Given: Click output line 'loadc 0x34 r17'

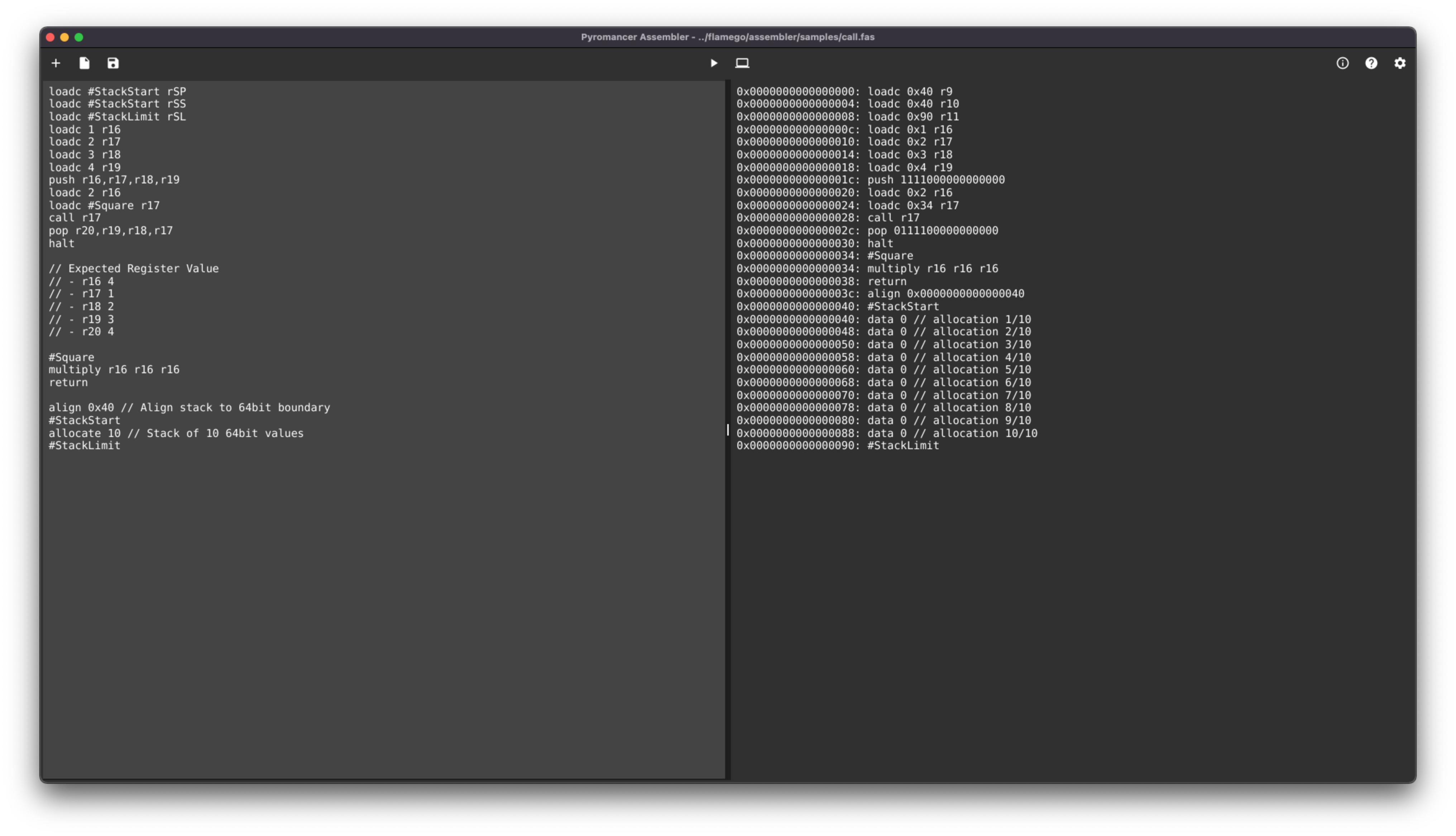Looking at the screenshot, I should click(x=847, y=206).
